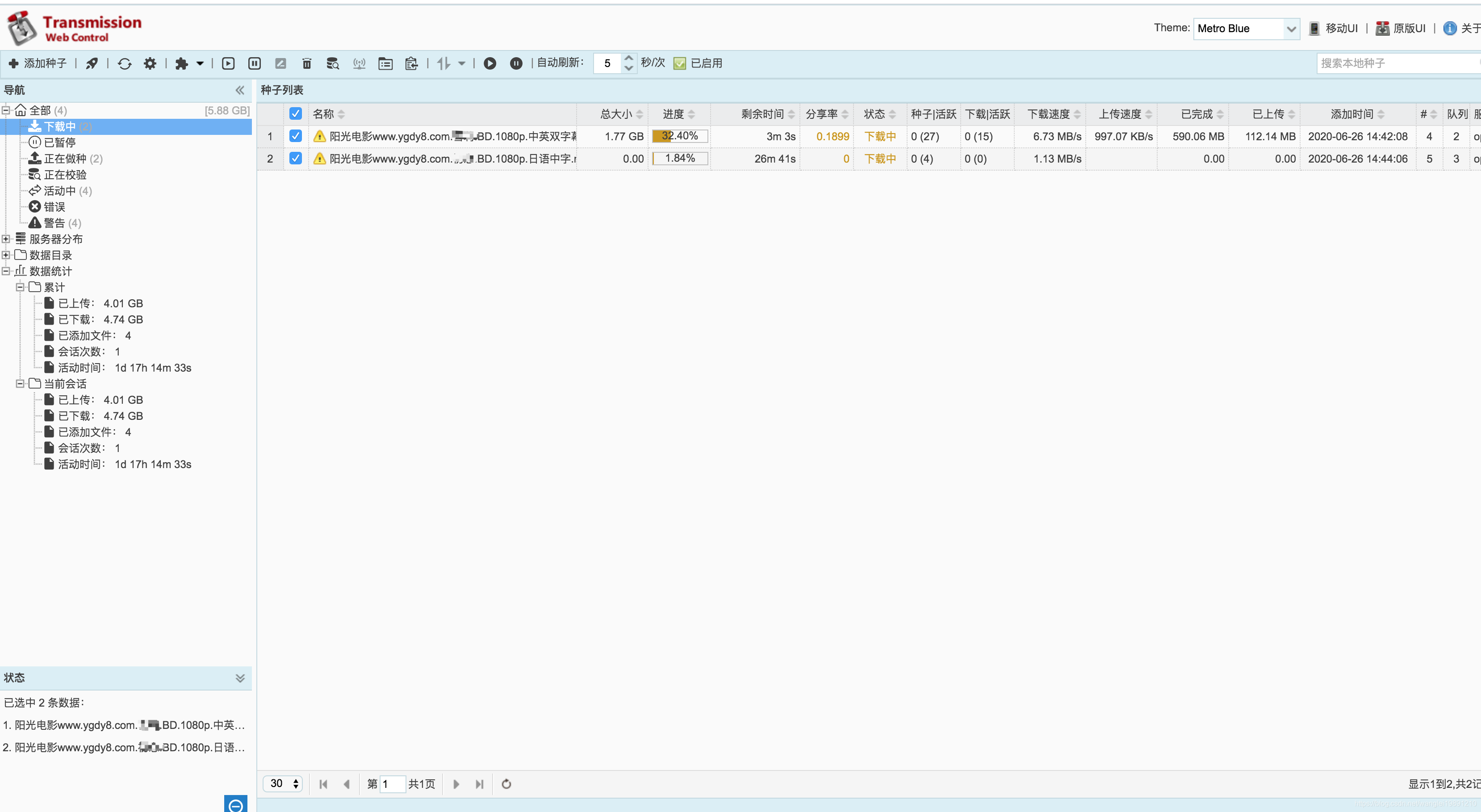Disable auto refresh 已启用 checkbox
Screen dimensions: 1481x812
point(680,63)
